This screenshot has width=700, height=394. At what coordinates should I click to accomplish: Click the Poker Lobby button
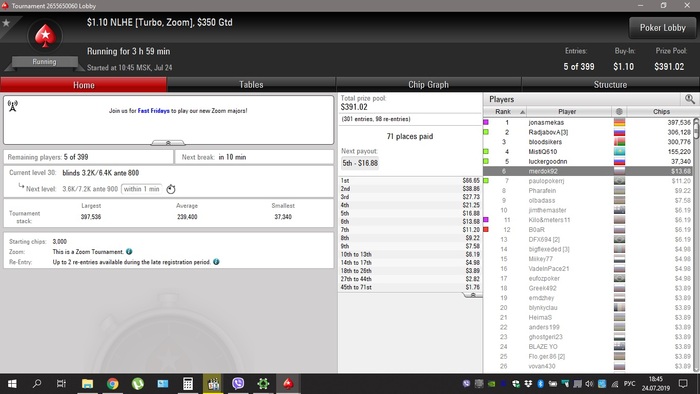pos(662,28)
